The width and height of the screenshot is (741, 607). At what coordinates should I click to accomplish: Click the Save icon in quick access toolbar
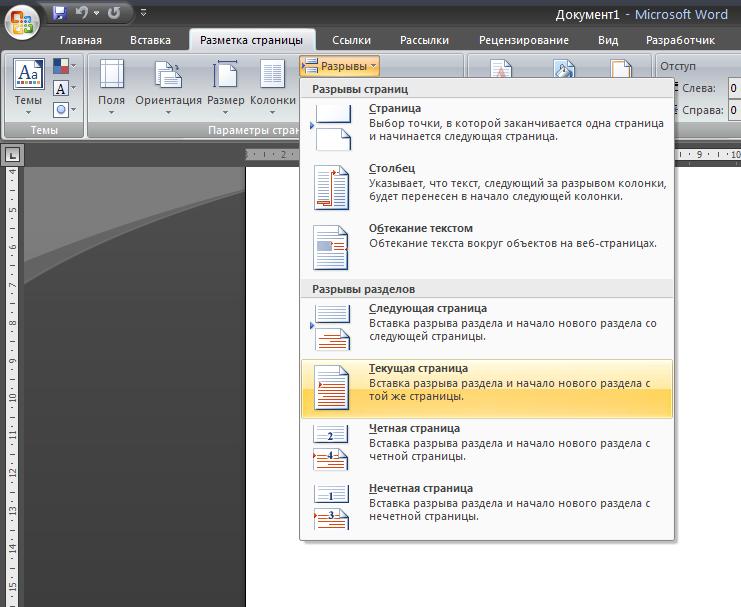click(58, 14)
